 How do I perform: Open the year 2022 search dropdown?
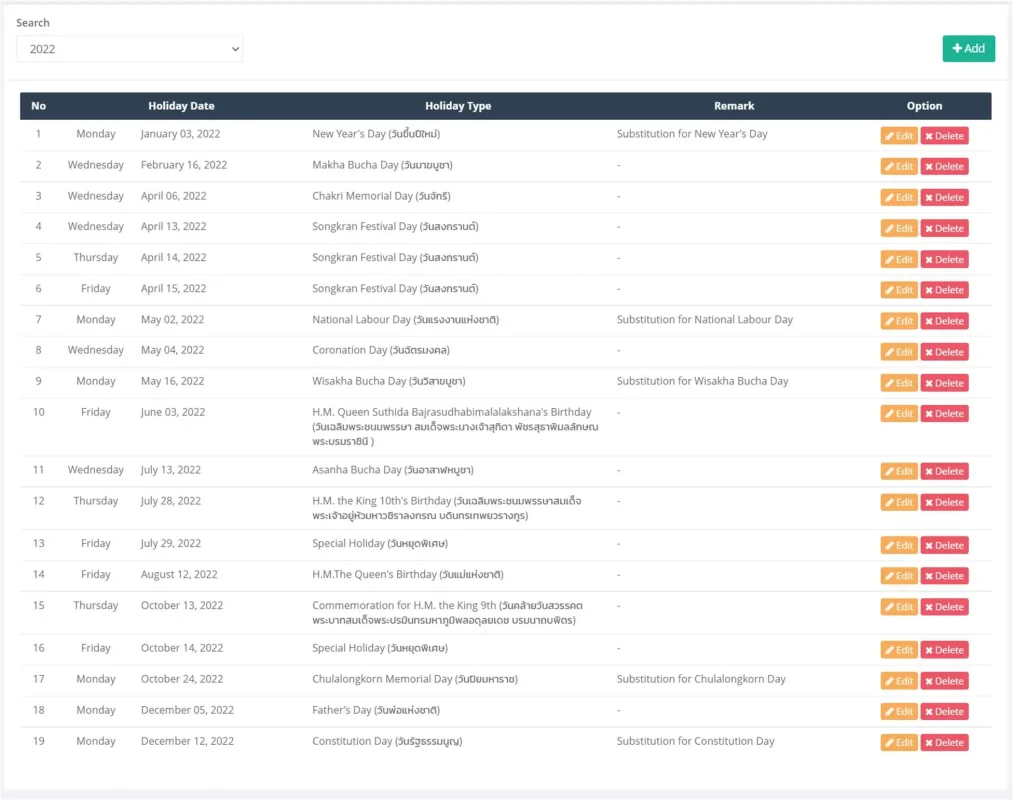coord(129,49)
